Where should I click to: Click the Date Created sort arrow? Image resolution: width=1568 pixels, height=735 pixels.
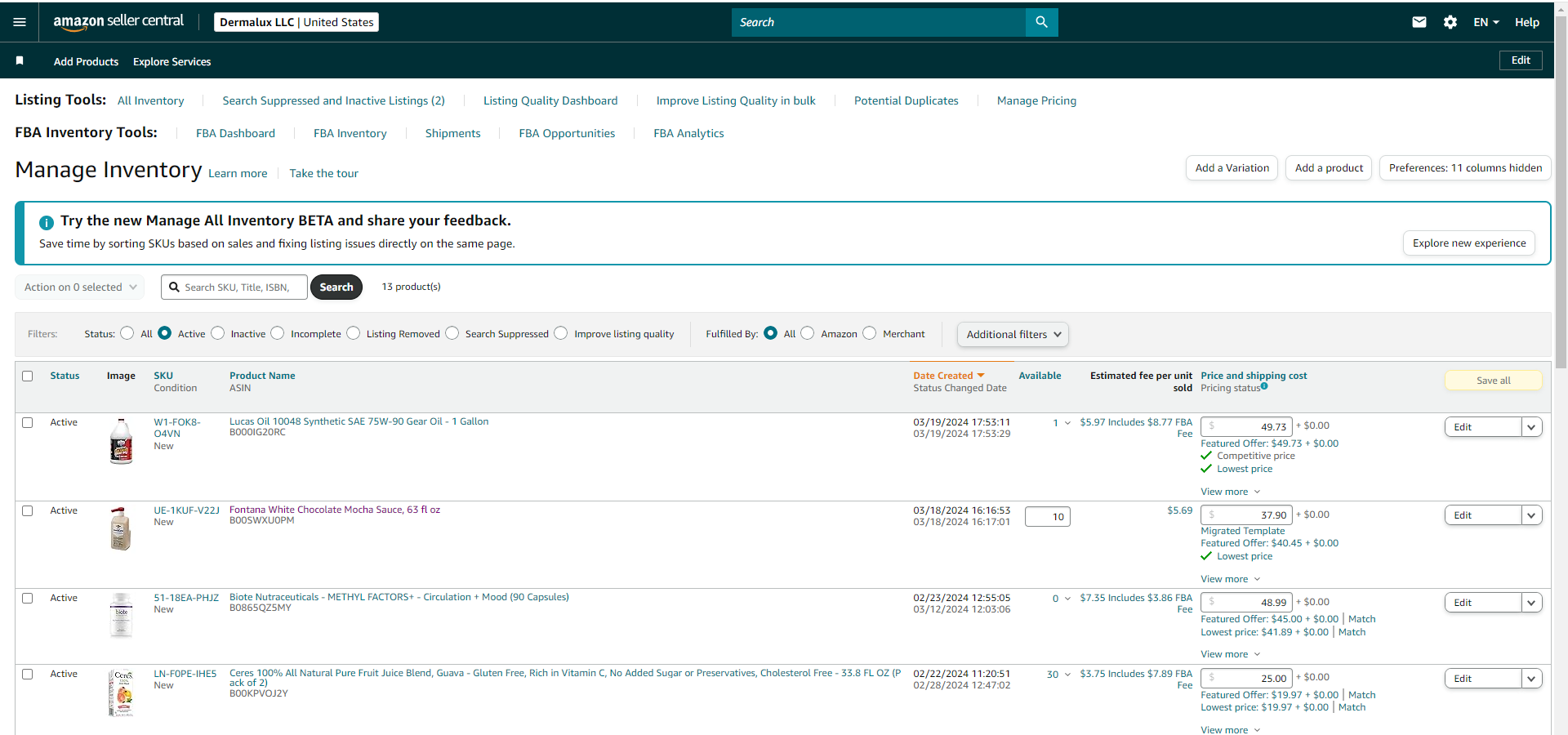(981, 376)
